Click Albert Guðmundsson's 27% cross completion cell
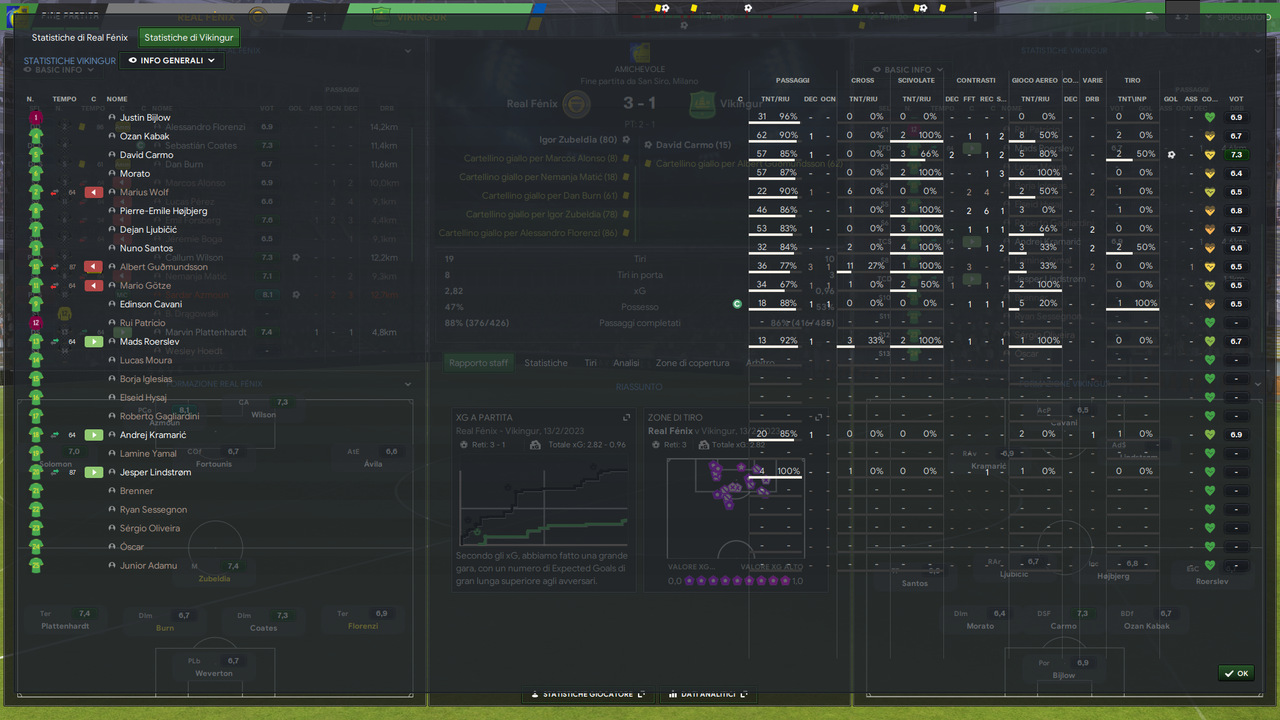1280x720 pixels. [875, 267]
